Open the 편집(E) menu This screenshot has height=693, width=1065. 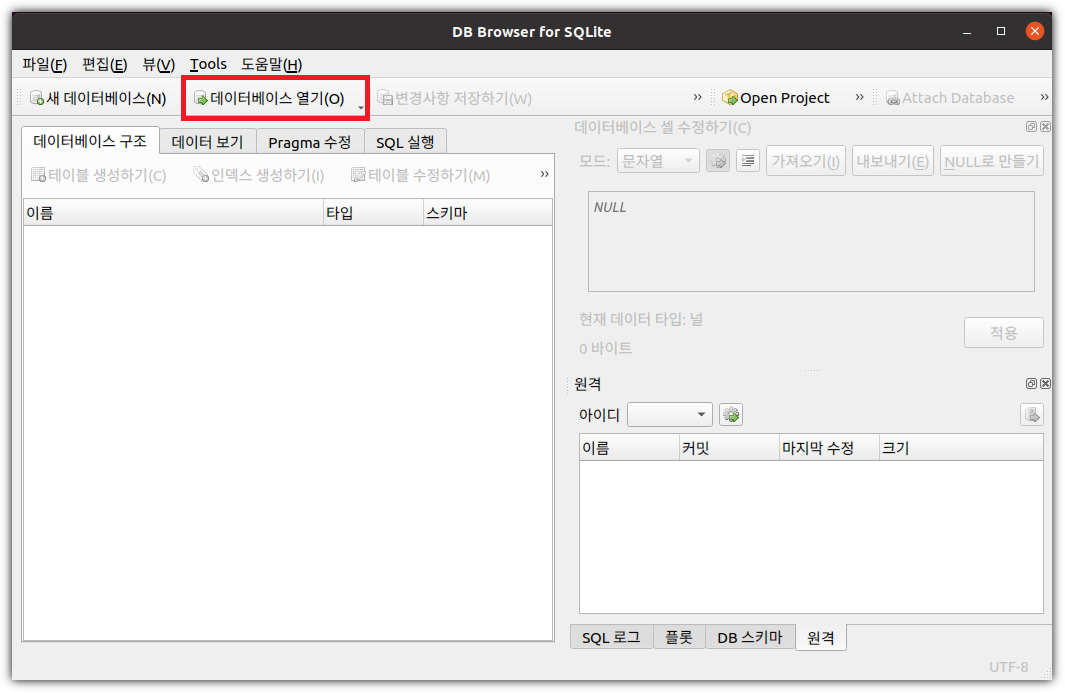(104, 65)
